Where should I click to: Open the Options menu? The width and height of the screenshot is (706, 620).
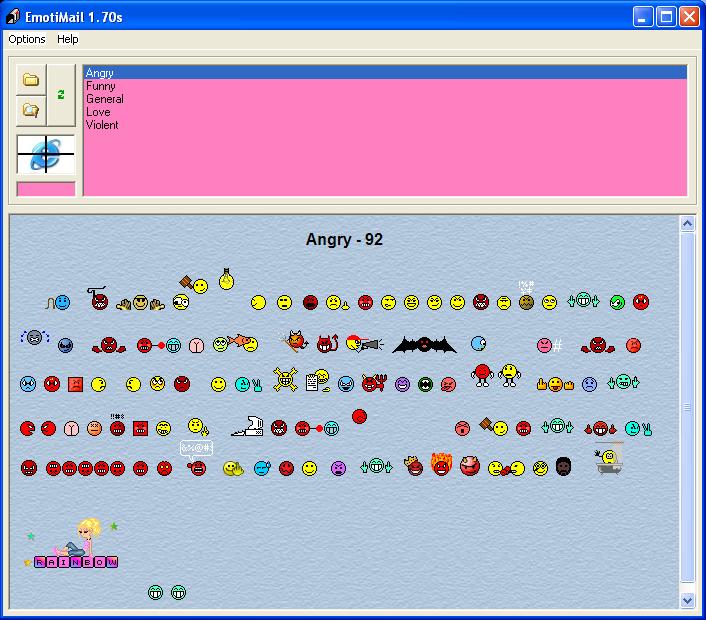tap(27, 39)
